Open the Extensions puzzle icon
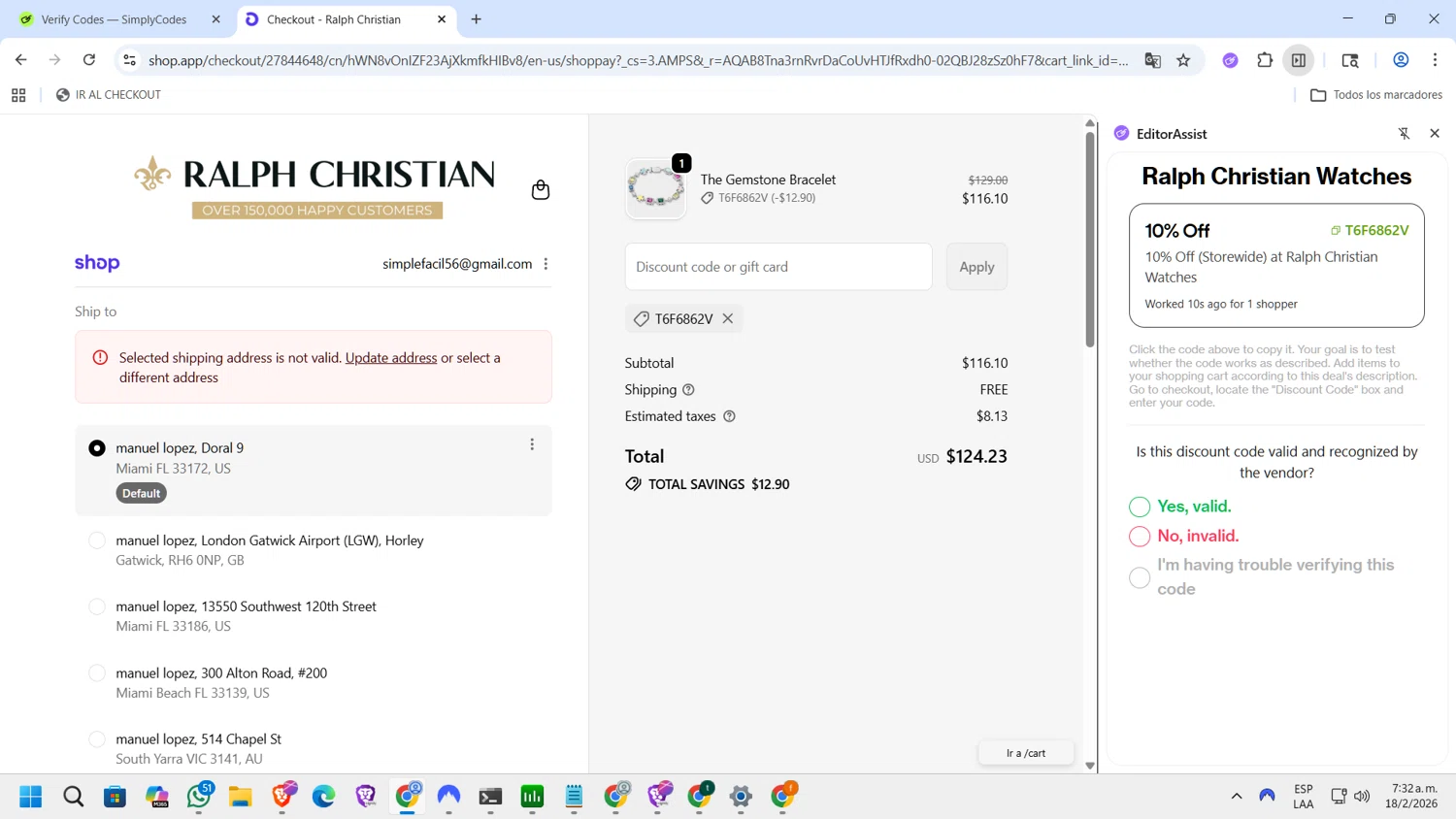Image resolution: width=1456 pixels, height=819 pixels. tap(1264, 60)
